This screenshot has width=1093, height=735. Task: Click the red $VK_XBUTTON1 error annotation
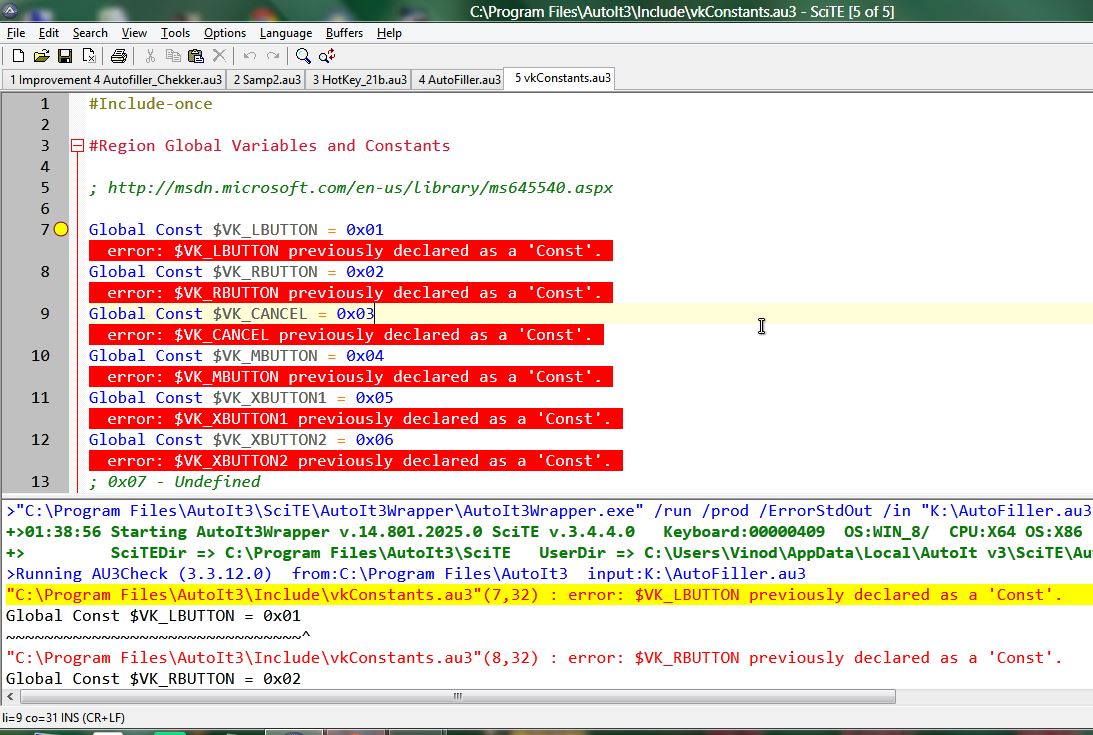(356, 418)
